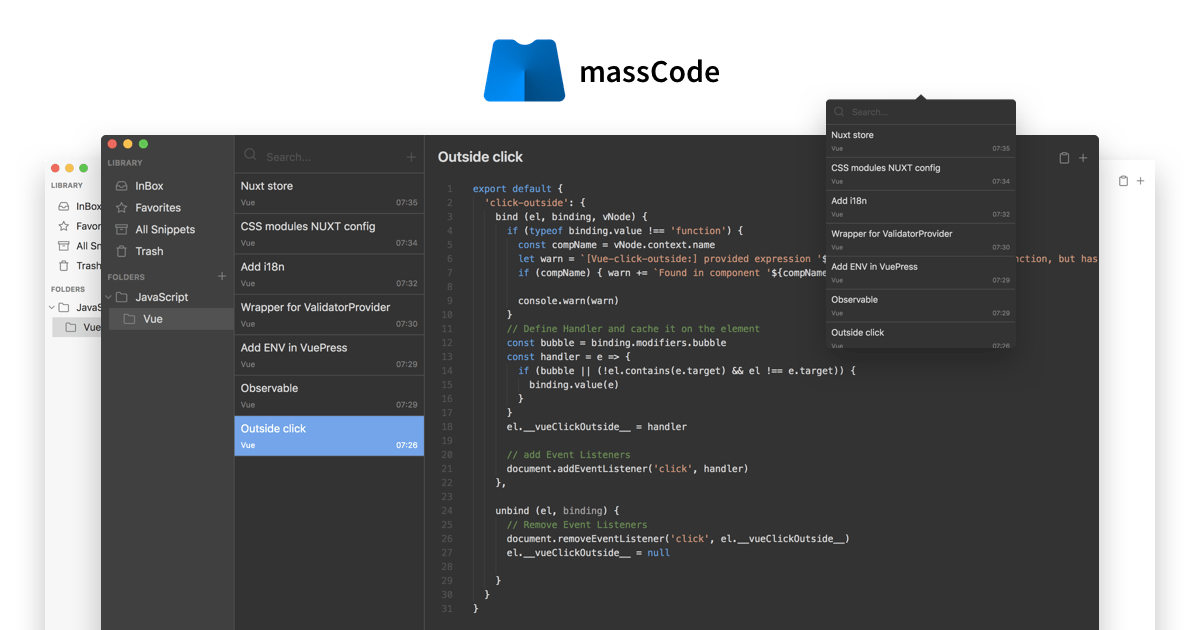Click the LIBRARY heading in the dark window
This screenshot has width=1200, height=630.
click(x=125, y=163)
